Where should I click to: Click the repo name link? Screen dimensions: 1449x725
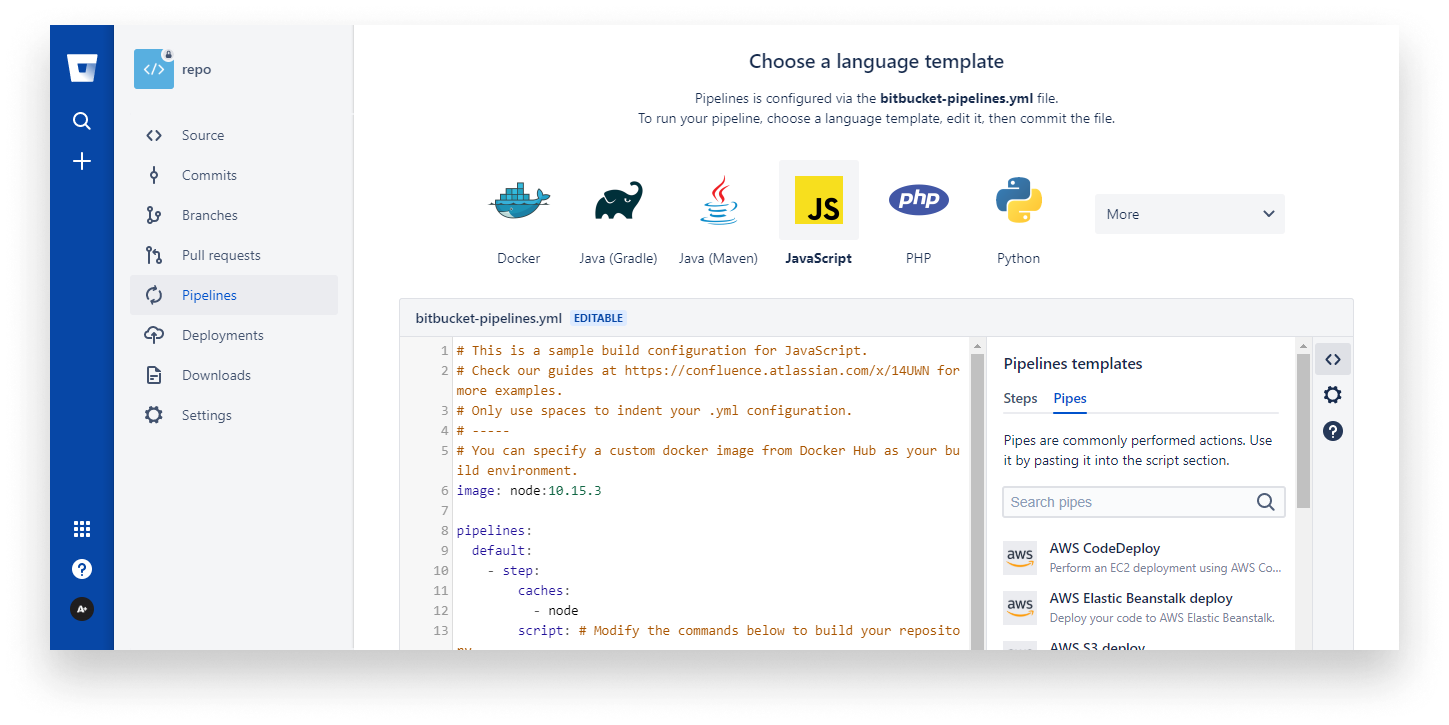coord(196,70)
